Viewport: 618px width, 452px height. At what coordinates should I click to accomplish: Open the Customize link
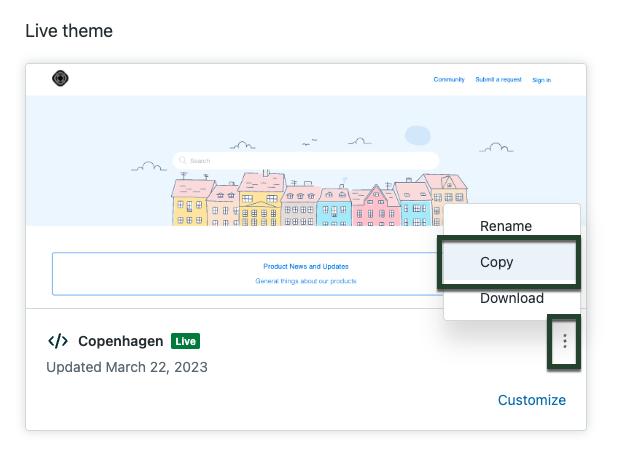coord(532,400)
